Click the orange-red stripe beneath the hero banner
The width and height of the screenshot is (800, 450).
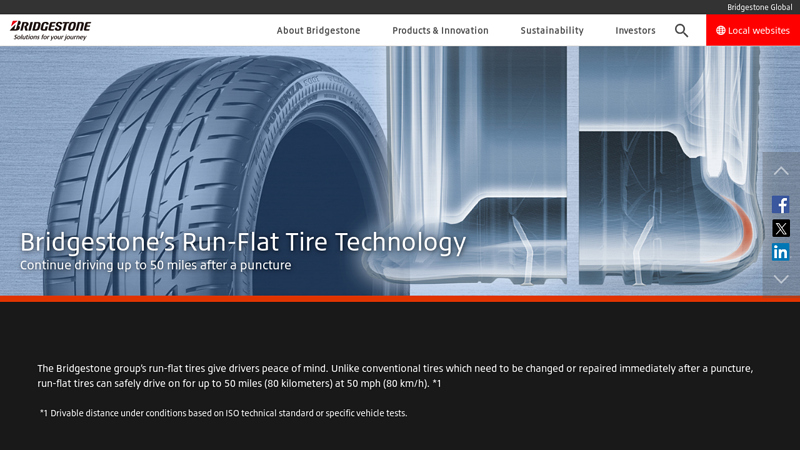click(x=400, y=298)
